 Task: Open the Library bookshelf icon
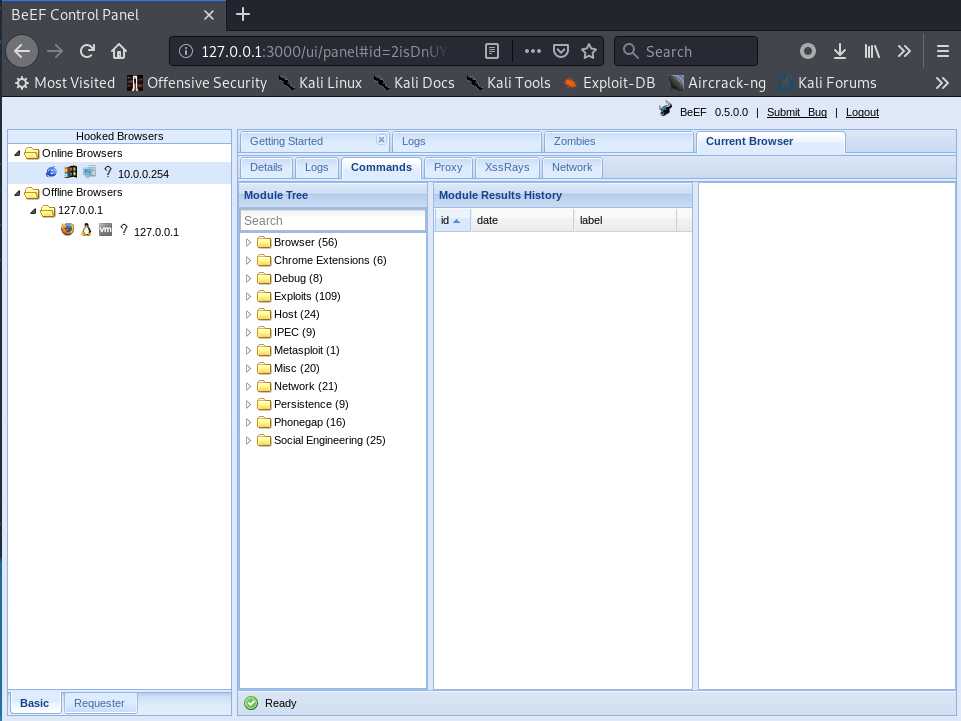coord(872,52)
